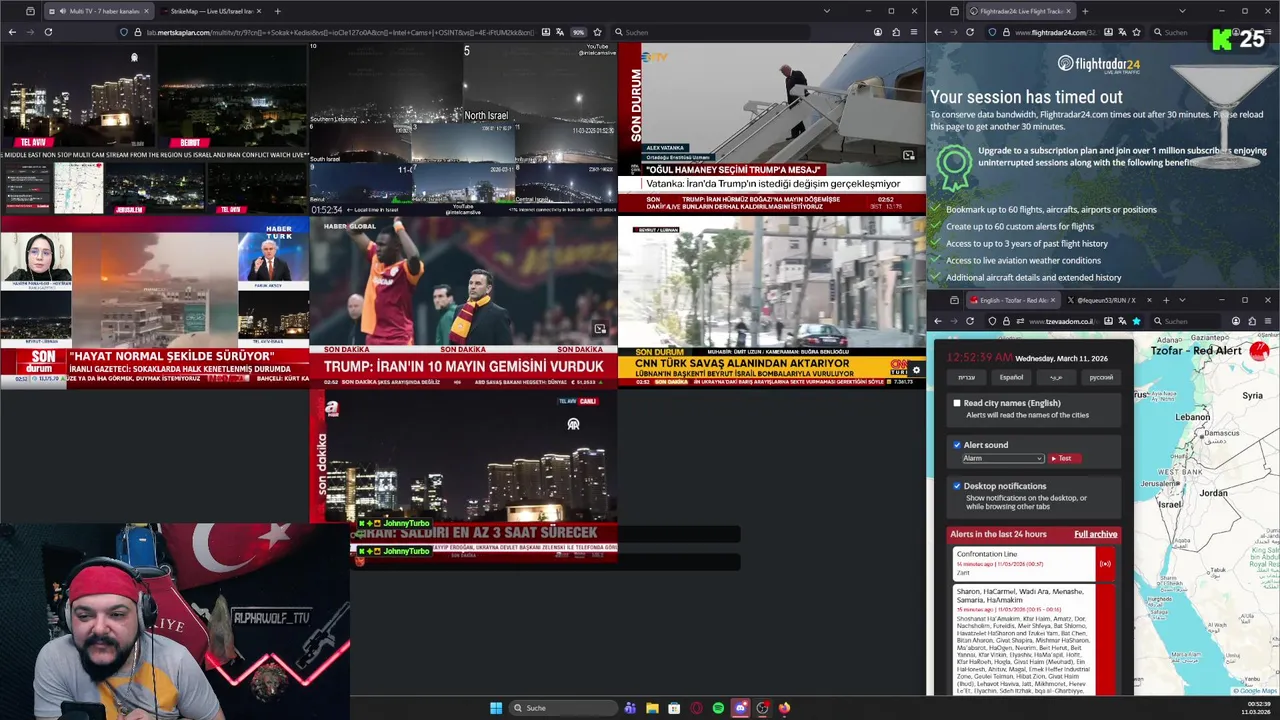Open the Alarm sound dropdown
This screenshot has height=720, width=1280.
click(x=1003, y=458)
